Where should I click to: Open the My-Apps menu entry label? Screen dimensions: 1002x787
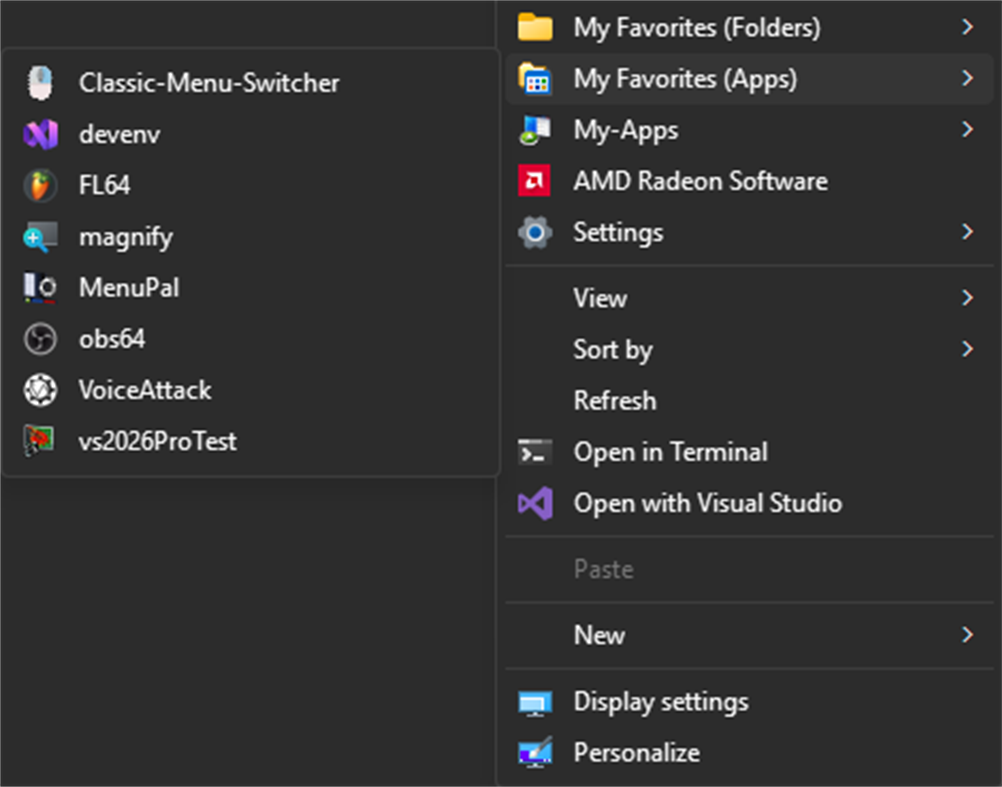pos(626,130)
